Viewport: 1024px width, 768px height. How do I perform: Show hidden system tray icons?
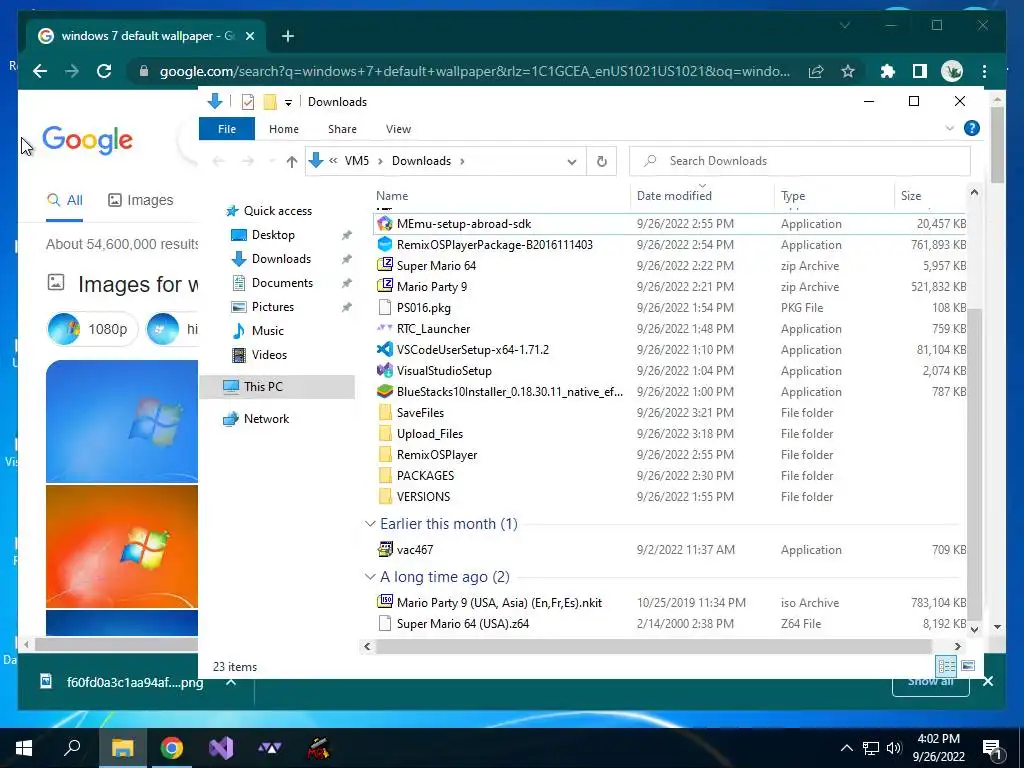pos(846,748)
